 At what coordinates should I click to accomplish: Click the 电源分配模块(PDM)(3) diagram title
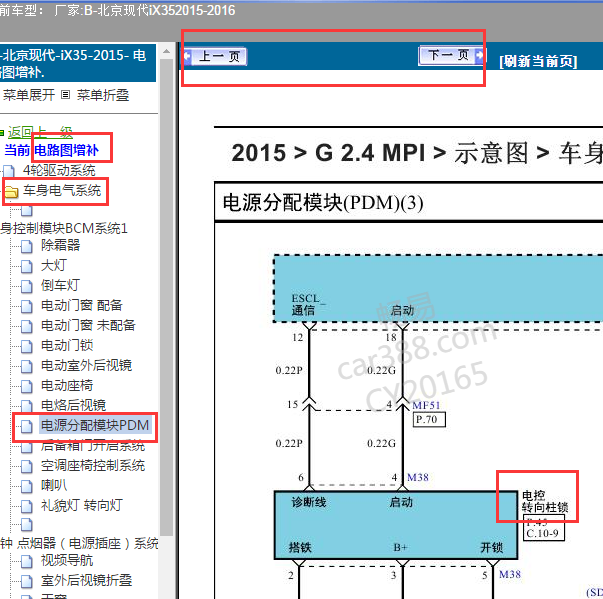[323, 203]
